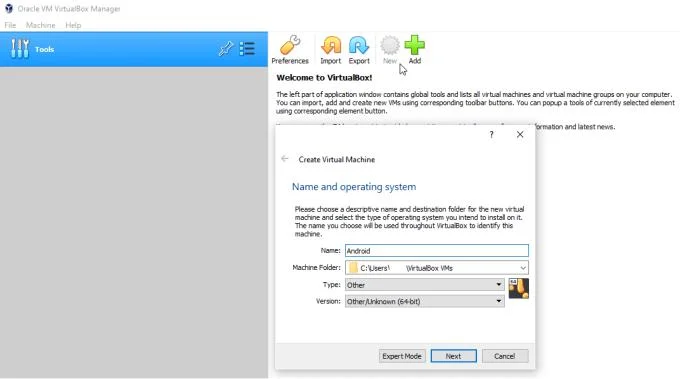This screenshot has width=680, height=379.
Task: Click the dialog help question mark
Action: click(x=491, y=134)
